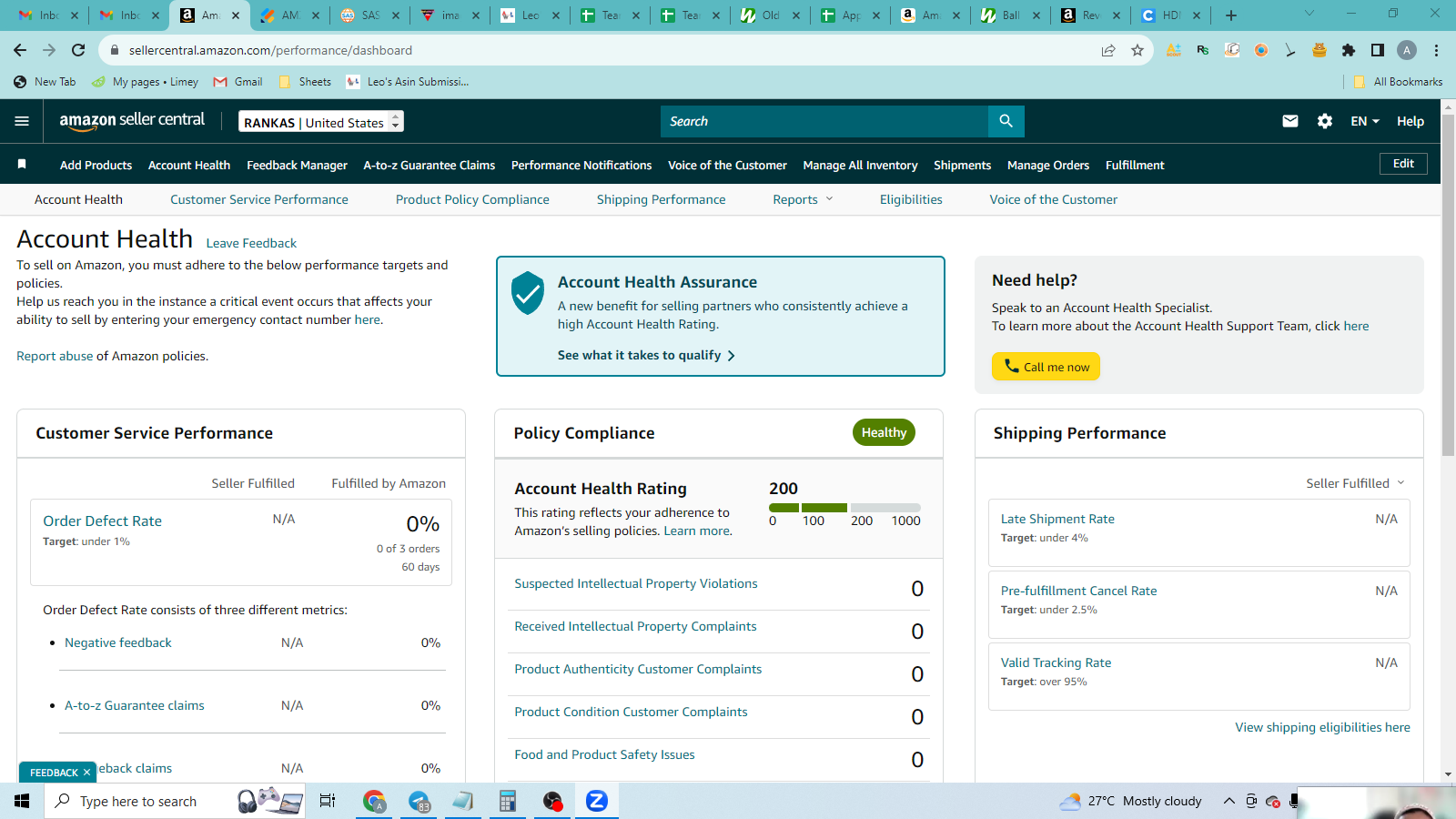The height and width of the screenshot is (819, 1456).
Task: Open Zoom from the taskbar
Action: click(597, 801)
